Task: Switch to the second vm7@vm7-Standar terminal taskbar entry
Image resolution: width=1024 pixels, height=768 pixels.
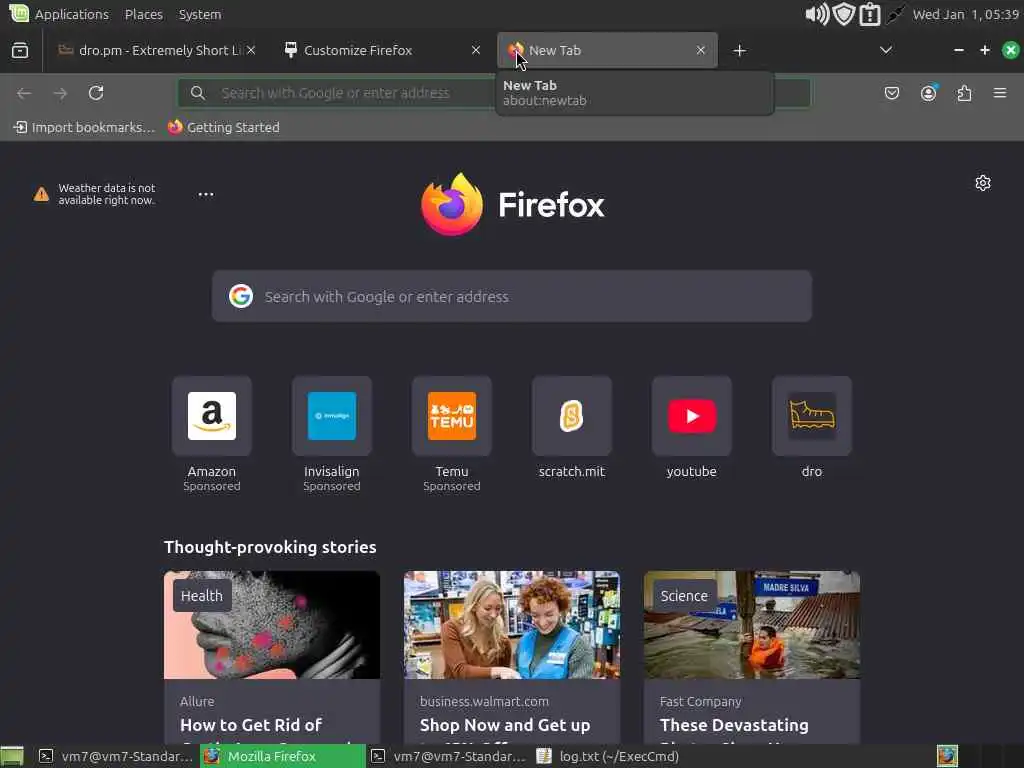Action: coord(447,756)
